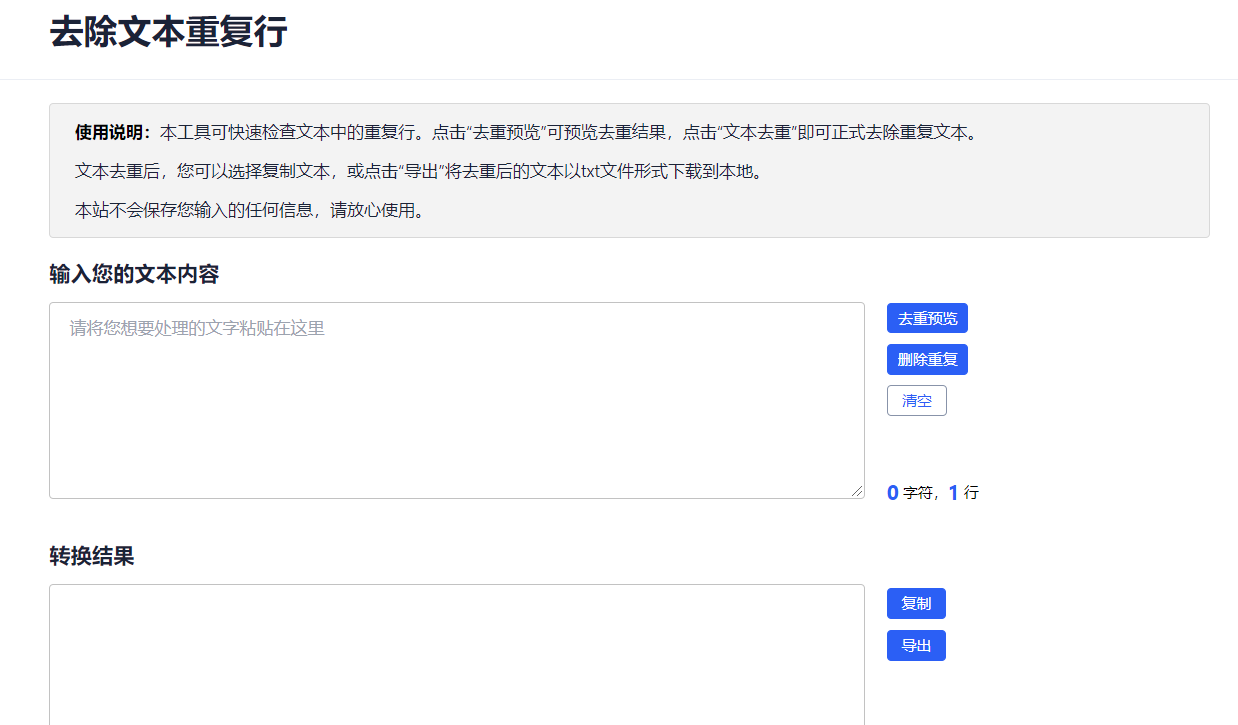Click the privacy notice line at bottom of instructions
The height and width of the screenshot is (725, 1238).
pos(244,211)
